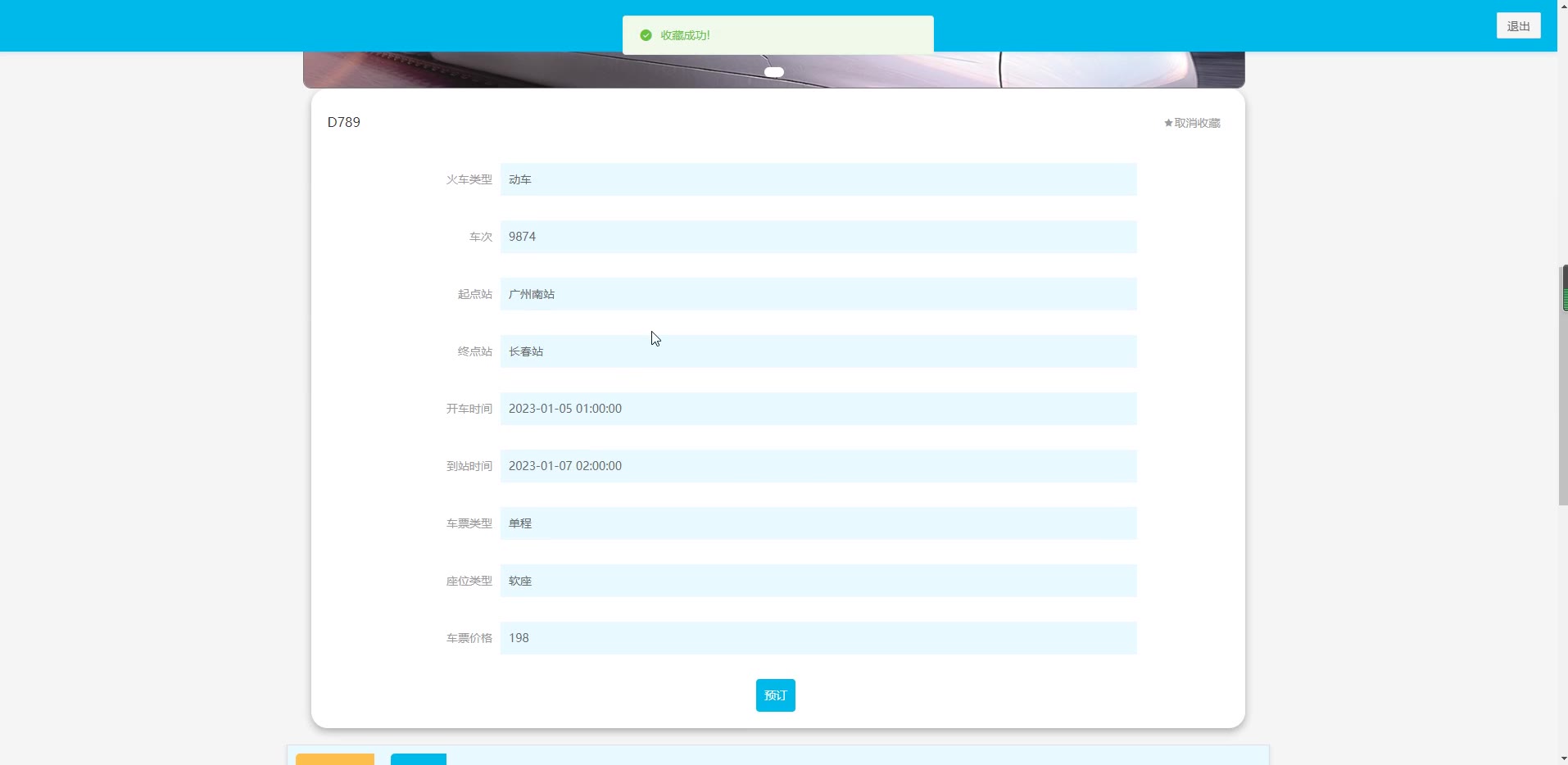Click the 预订 booking button
Screen dimensions: 1568x765
pyautogui.click(x=775, y=695)
